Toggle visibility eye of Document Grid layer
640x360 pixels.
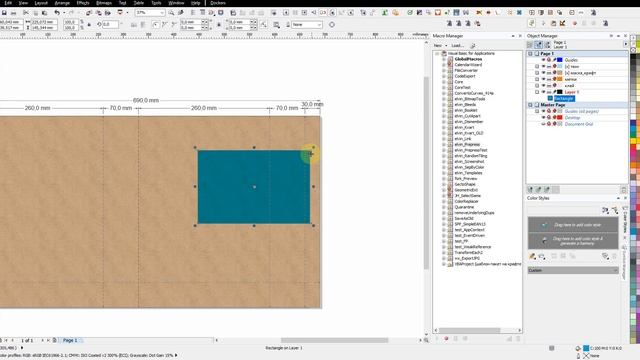(x=544, y=124)
